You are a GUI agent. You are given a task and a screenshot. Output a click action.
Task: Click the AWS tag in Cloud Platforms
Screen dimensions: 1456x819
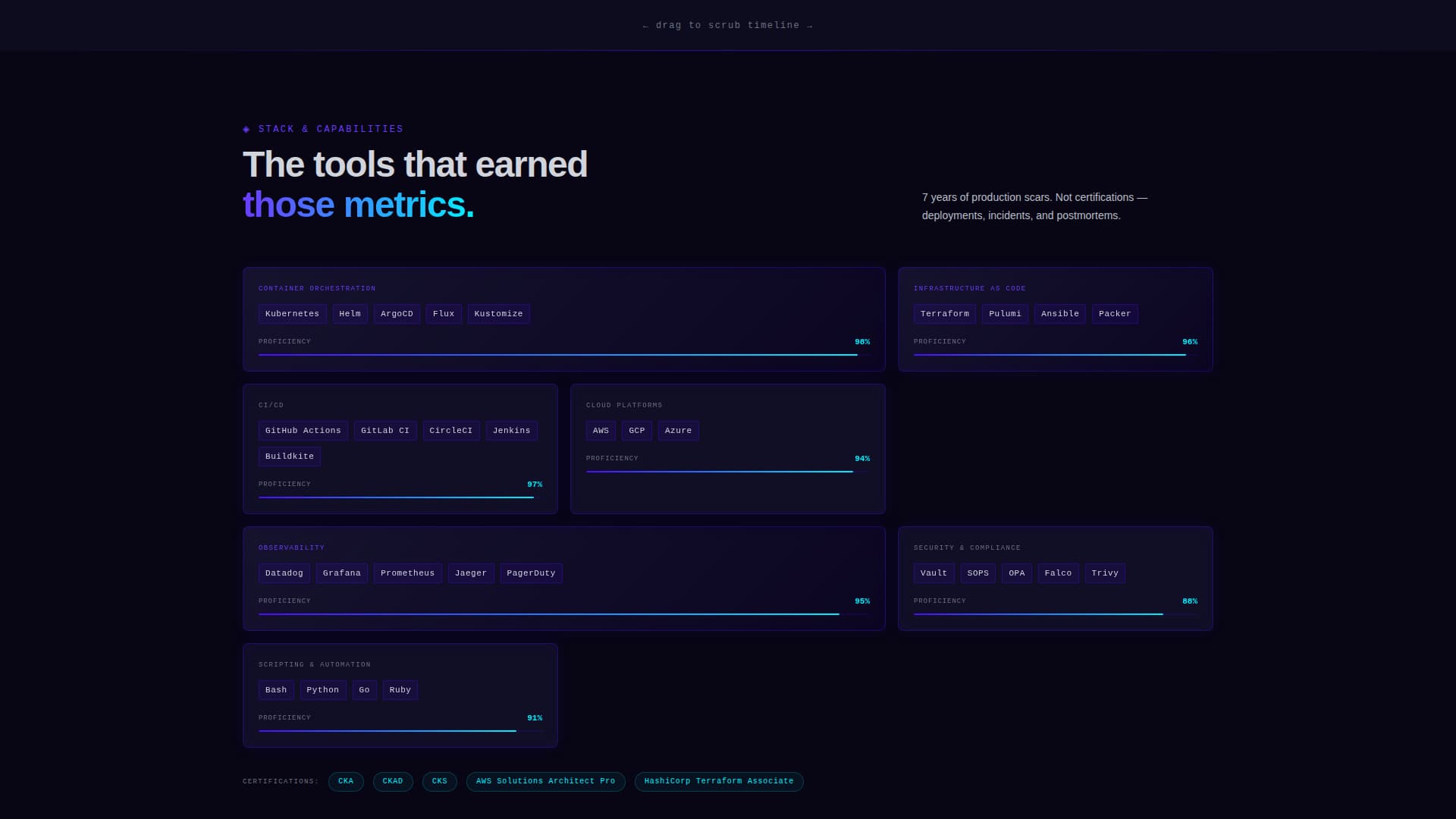tap(601, 431)
